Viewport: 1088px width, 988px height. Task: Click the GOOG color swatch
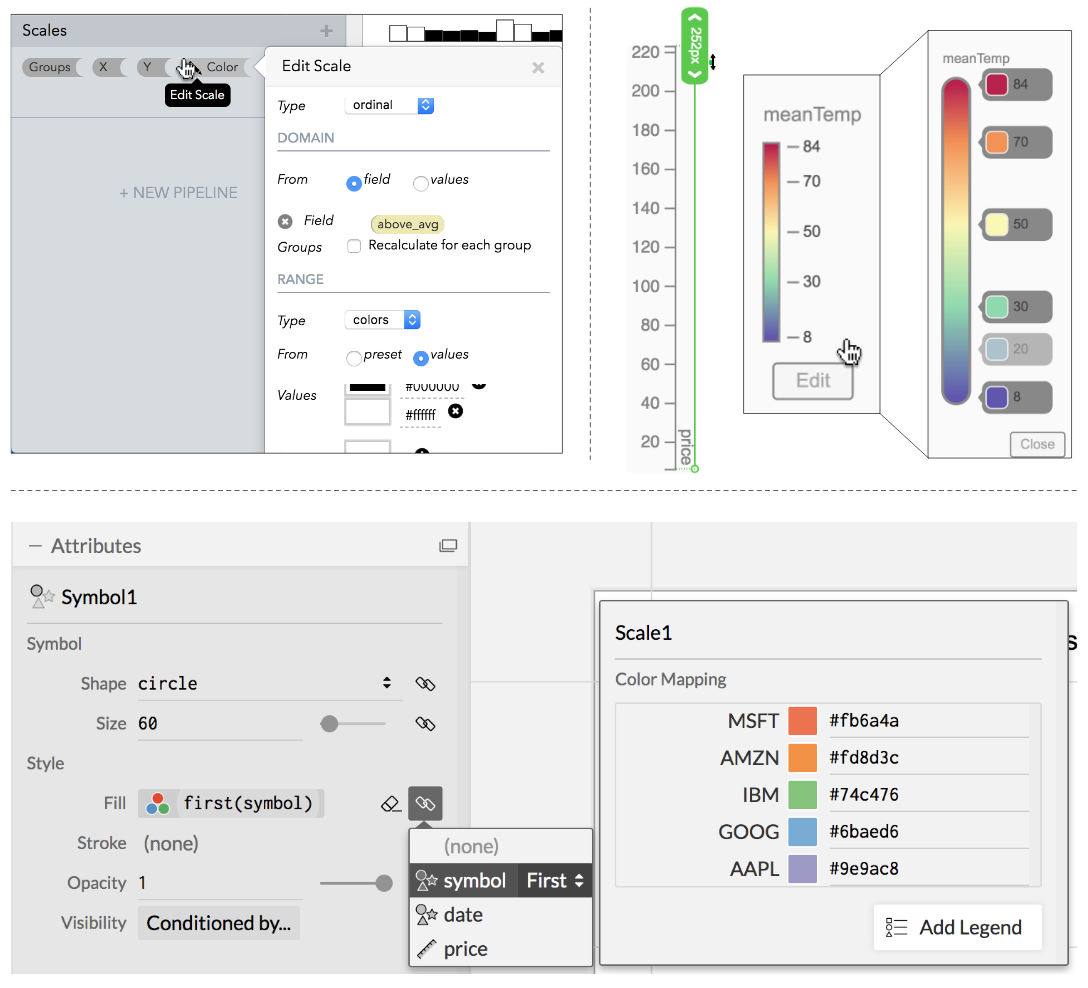click(x=802, y=832)
